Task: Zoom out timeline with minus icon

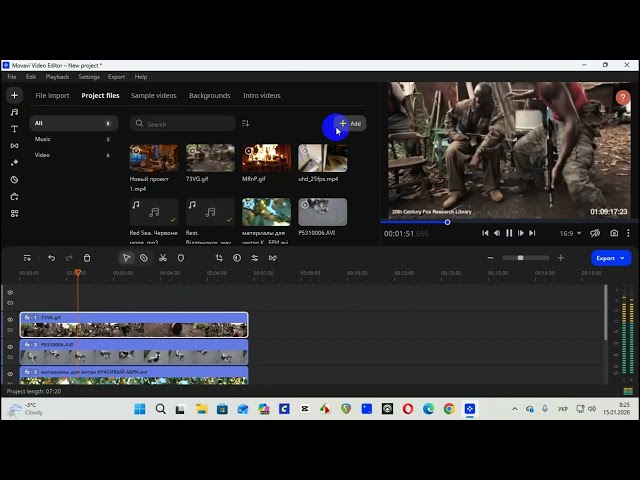Action: [x=491, y=258]
